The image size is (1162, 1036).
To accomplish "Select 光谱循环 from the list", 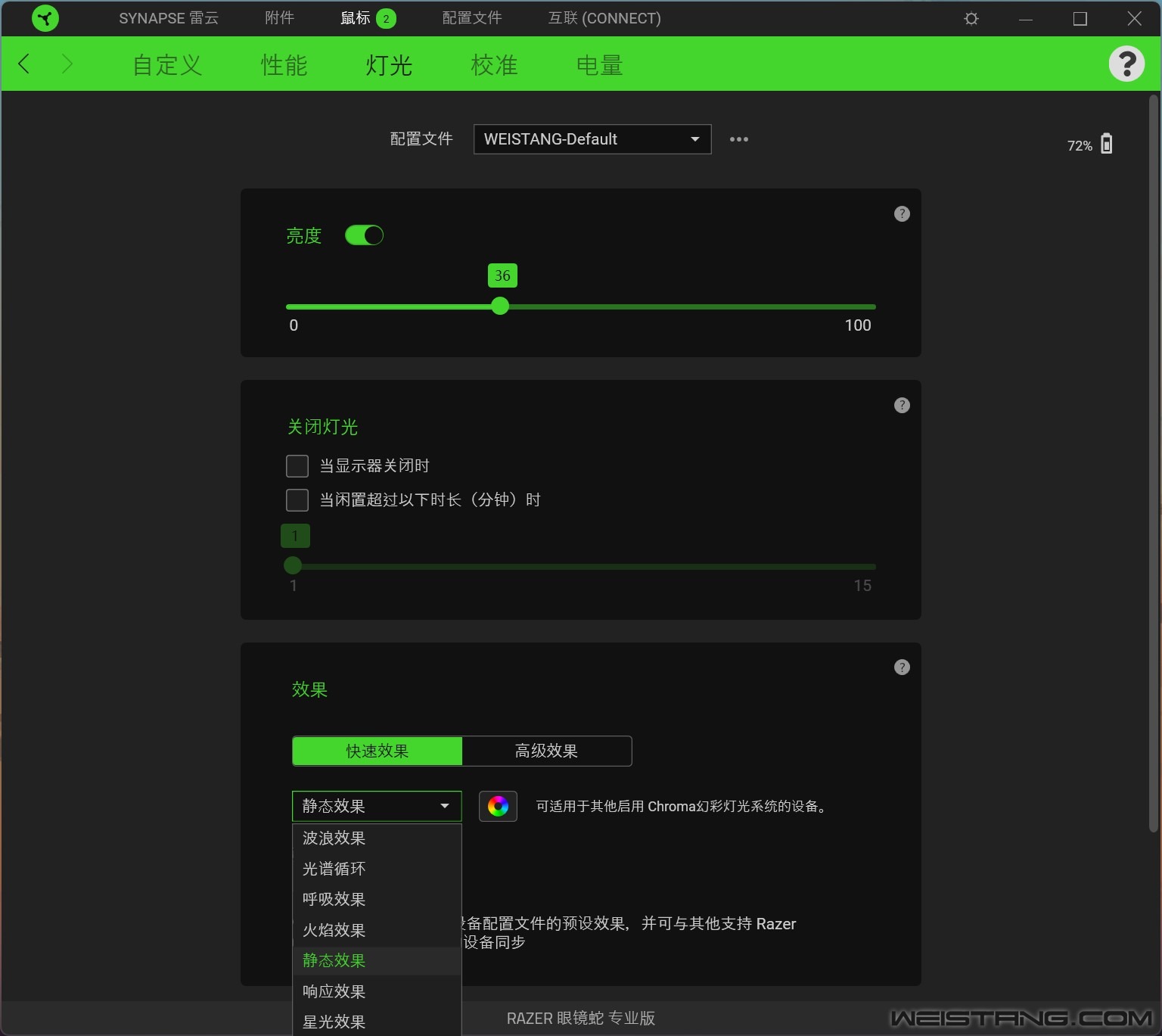I will (377, 869).
